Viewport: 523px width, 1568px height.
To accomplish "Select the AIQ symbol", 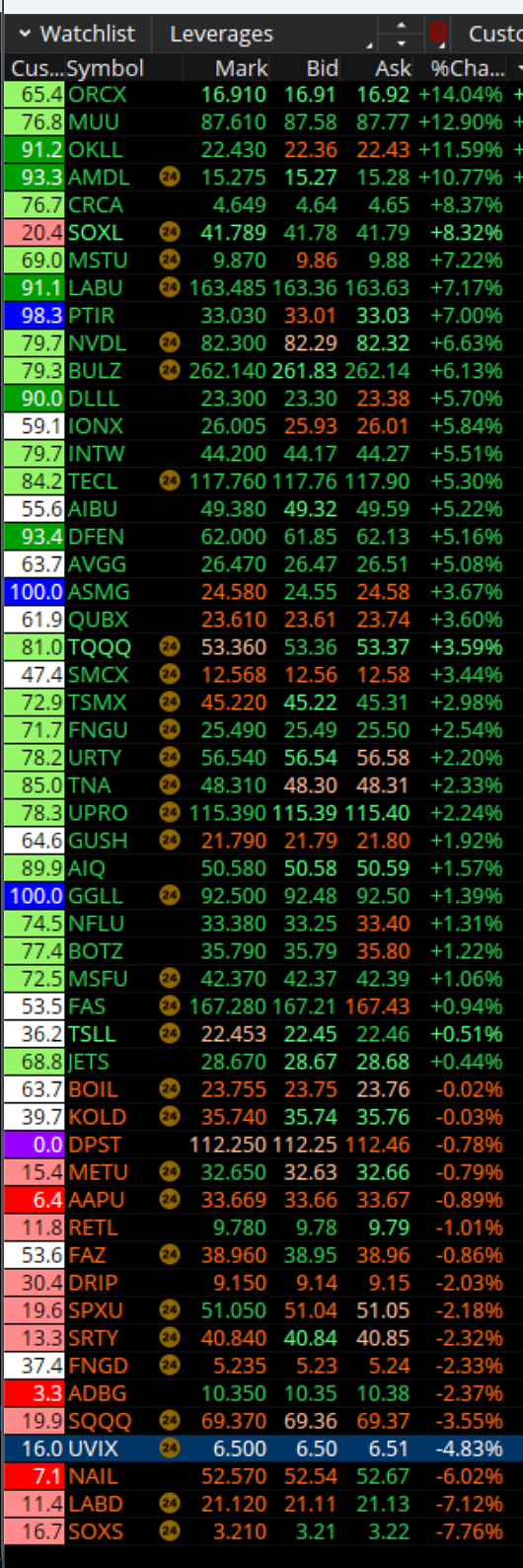I will click(87, 868).
